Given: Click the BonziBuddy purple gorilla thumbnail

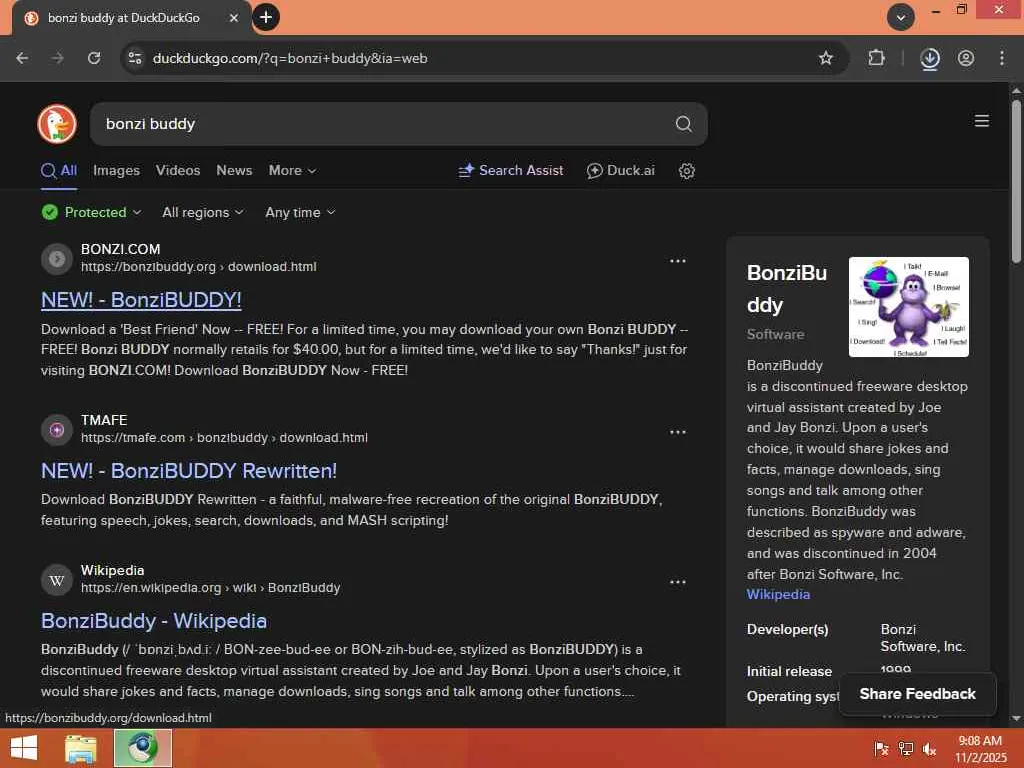Looking at the screenshot, I should 908,307.
